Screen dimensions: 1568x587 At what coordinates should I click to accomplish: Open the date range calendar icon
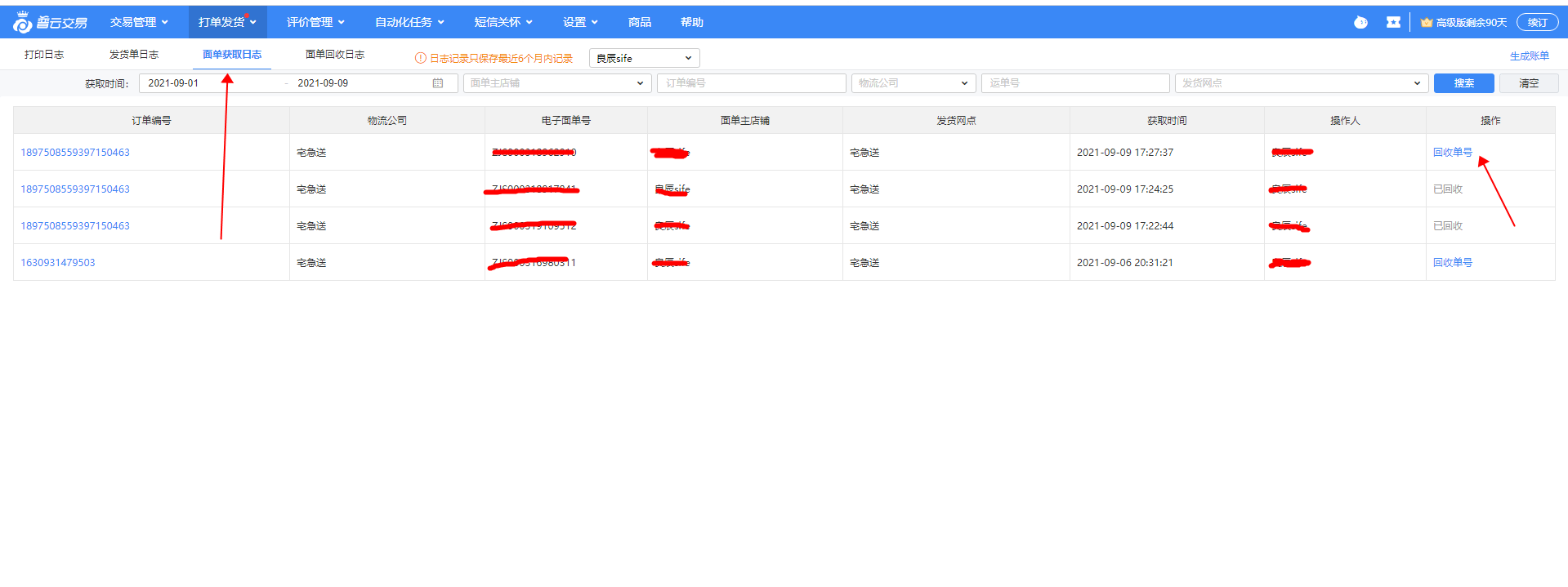(438, 83)
